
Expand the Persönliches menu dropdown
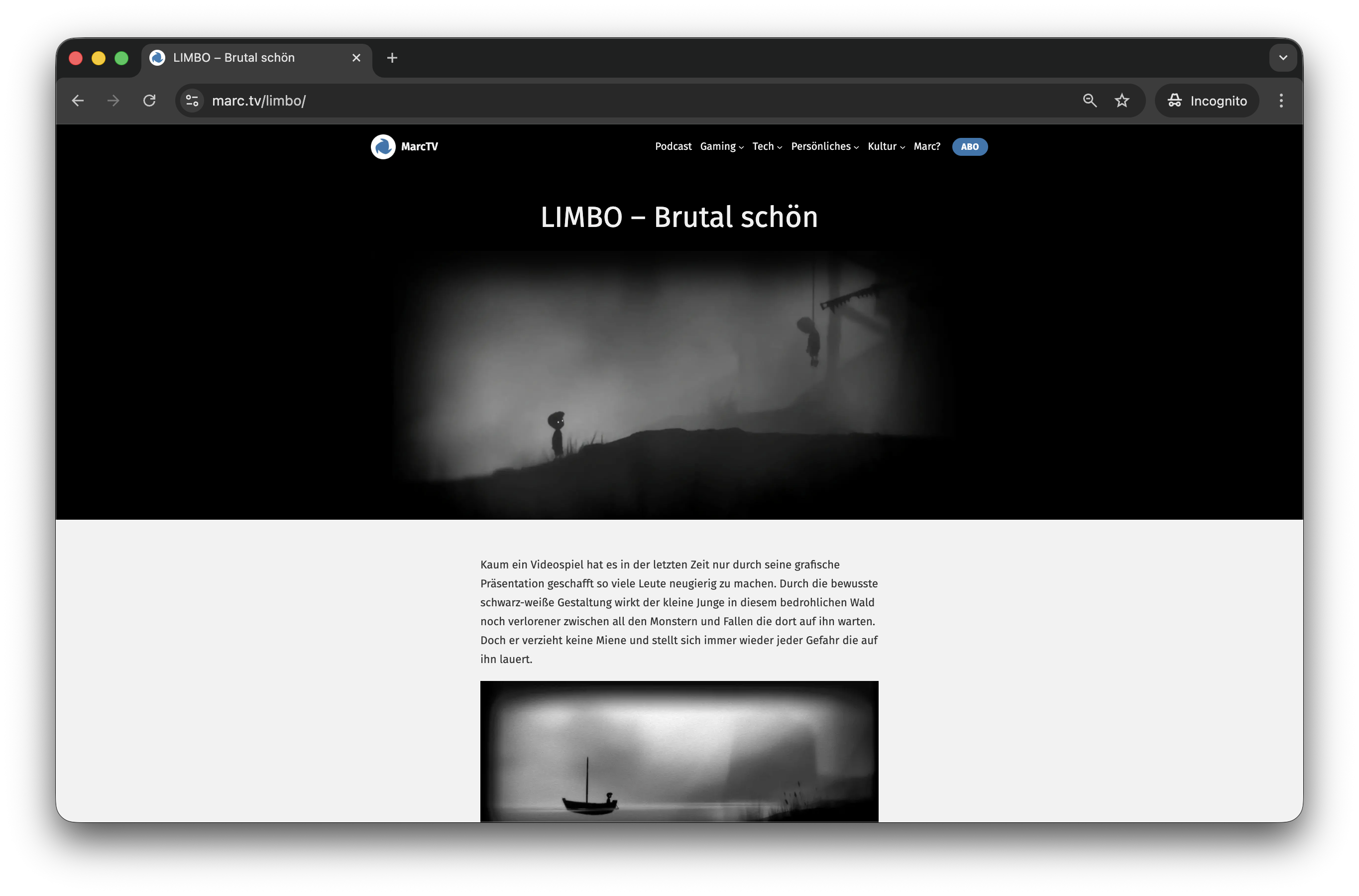click(824, 146)
